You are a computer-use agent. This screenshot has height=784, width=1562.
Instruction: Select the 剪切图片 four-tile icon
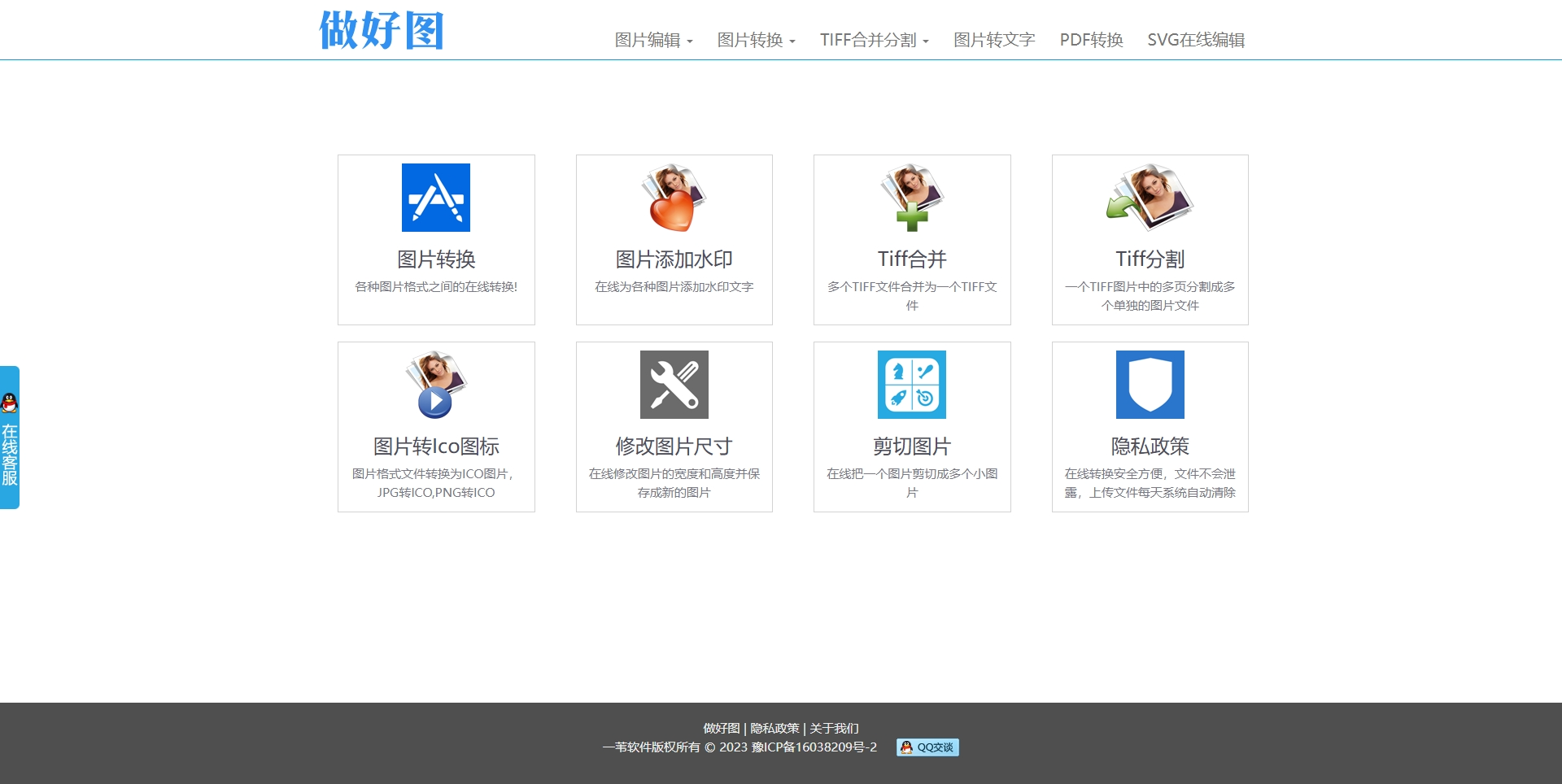911,385
